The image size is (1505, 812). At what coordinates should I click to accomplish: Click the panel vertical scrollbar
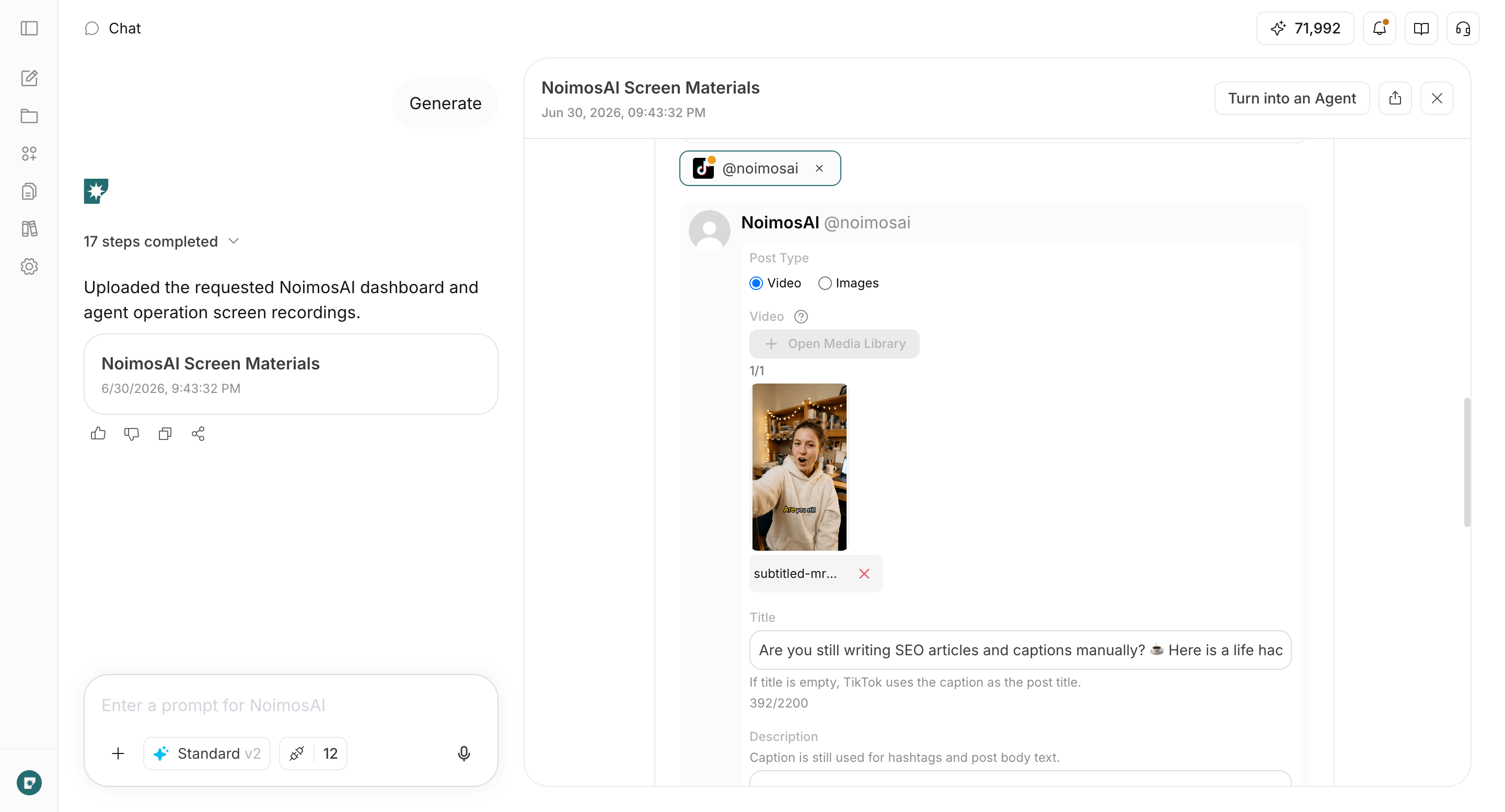pyautogui.click(x=1466, y=462)
